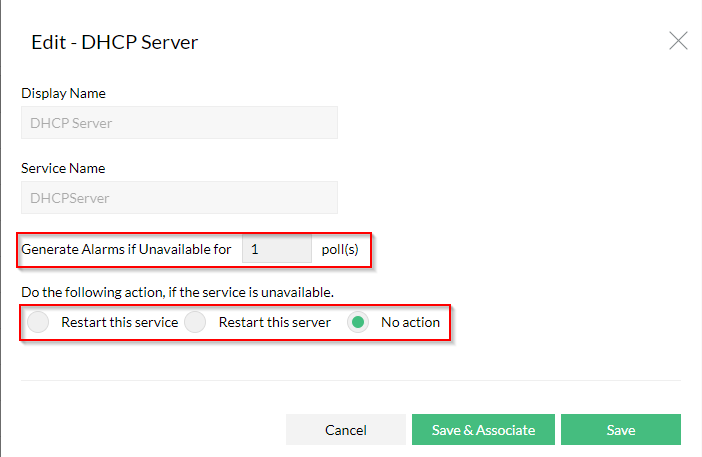
Task: Click the Display Name field label
Action: [x=63, y=93]
